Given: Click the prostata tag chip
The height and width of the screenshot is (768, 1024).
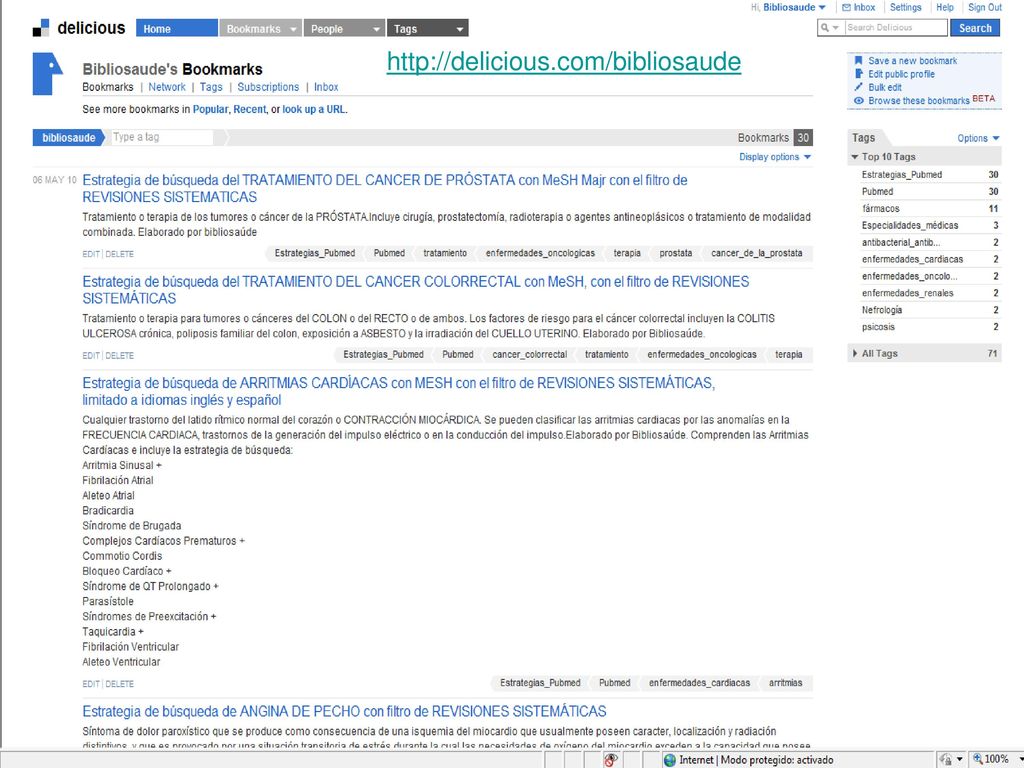Looking at the screenshot, I should pos(675,253).
